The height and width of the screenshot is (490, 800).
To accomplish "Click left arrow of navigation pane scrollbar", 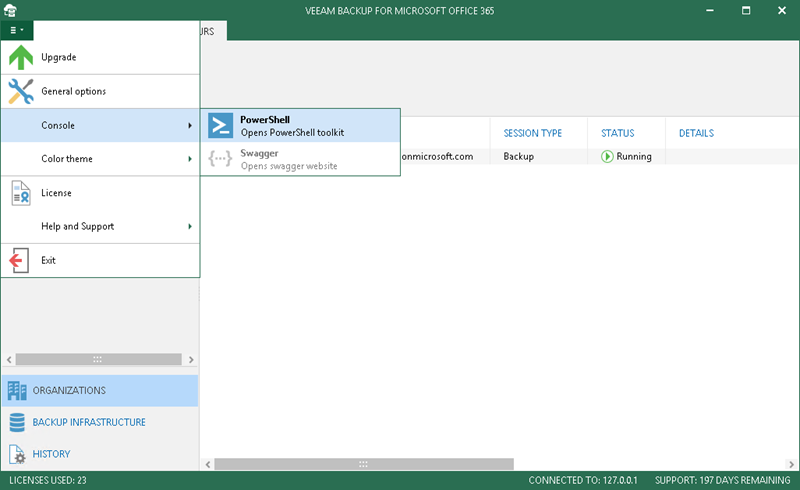I will tap(9, 360).
